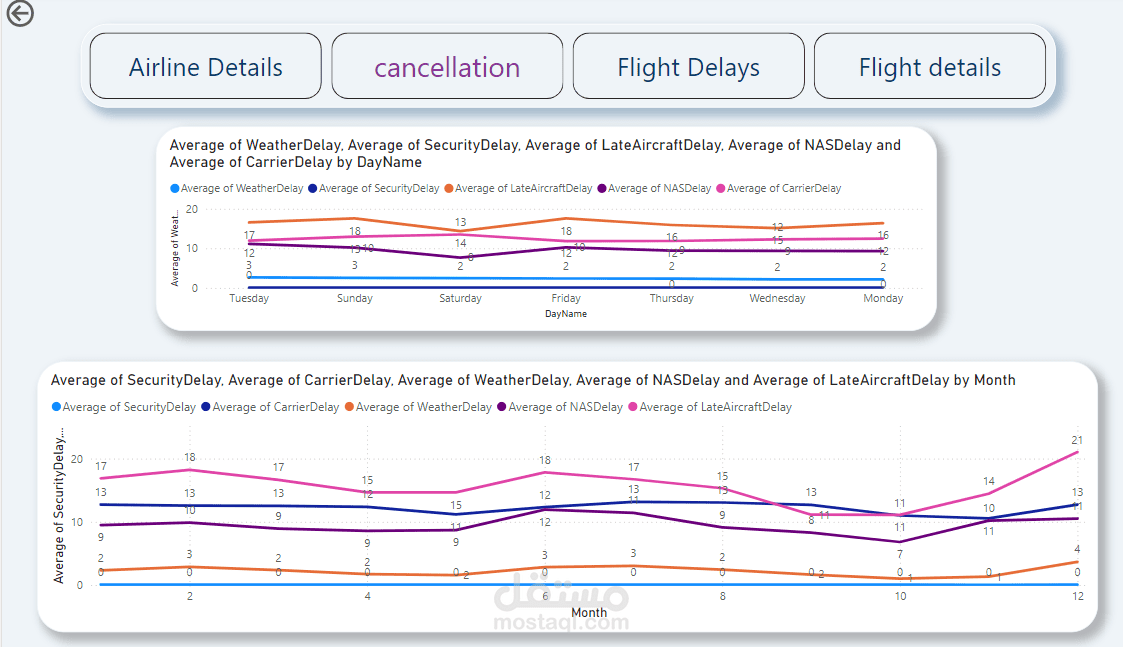Click the Wednesday label on the DayName axis
This screenshot has height=647, width=1123.
pos(777,298)
